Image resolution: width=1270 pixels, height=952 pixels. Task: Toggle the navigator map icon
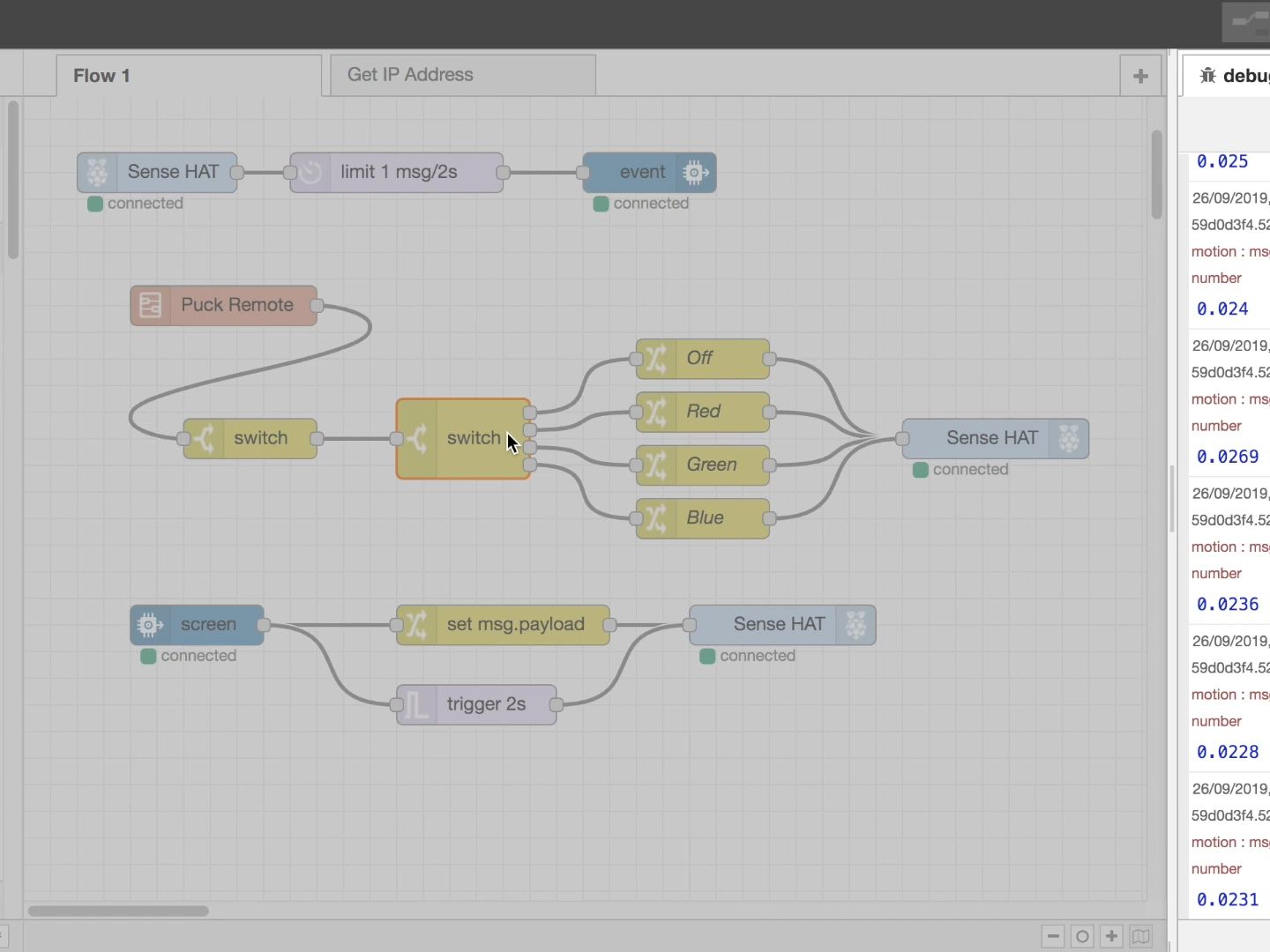tap(1140, 936)
